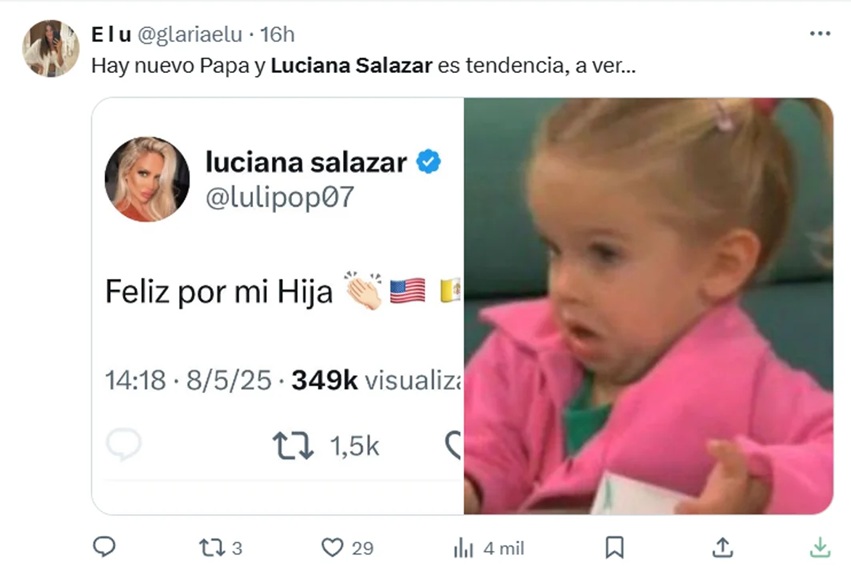
Task: Open the 16h timestamp permalink
Action: tap(277, 35)
